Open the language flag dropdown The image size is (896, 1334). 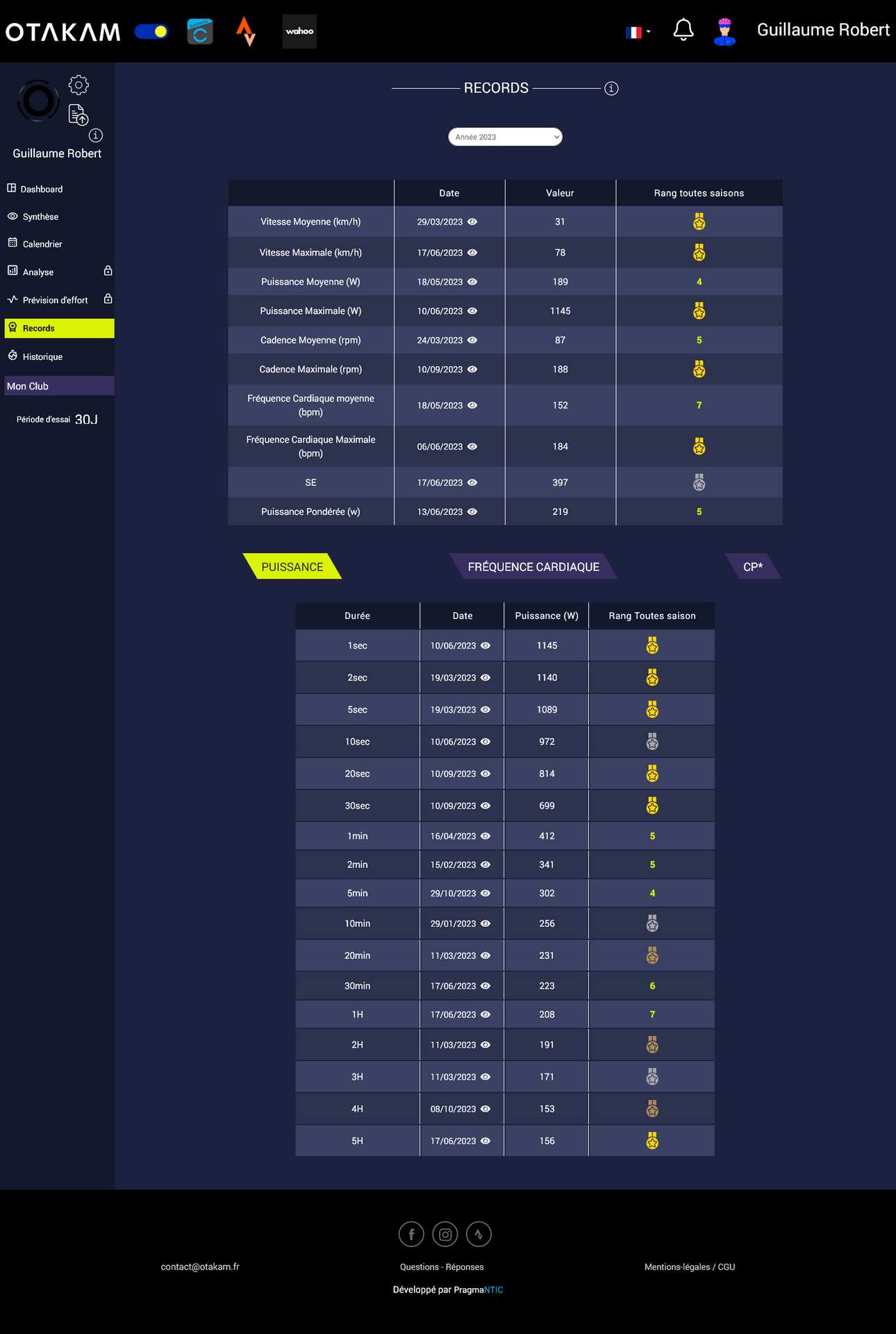[x=638, y=32]
